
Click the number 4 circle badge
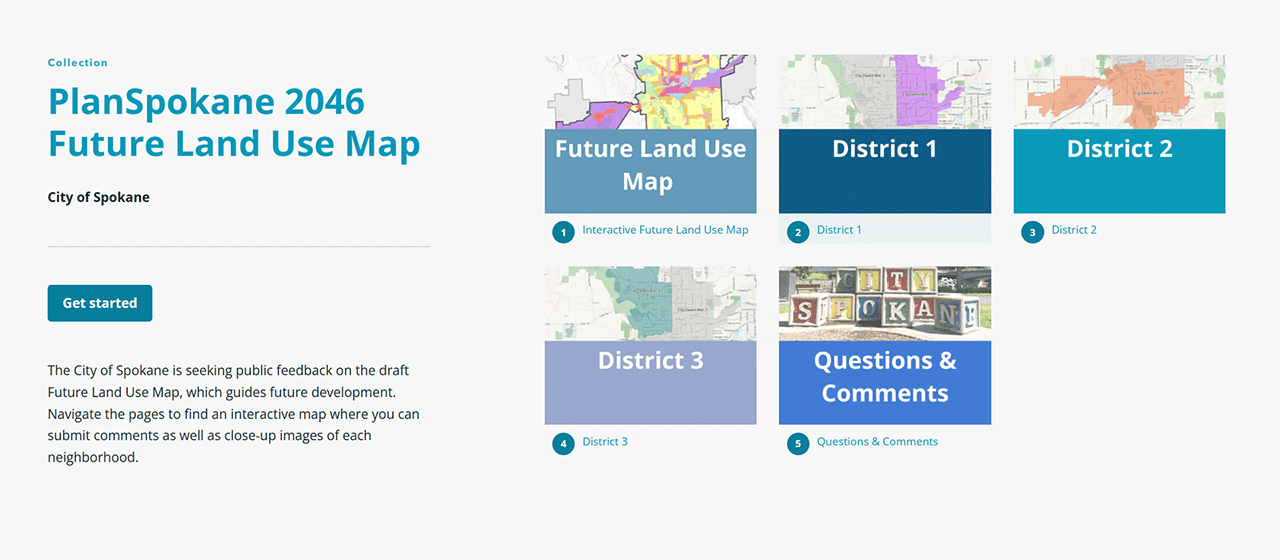(x=563, y=443)
